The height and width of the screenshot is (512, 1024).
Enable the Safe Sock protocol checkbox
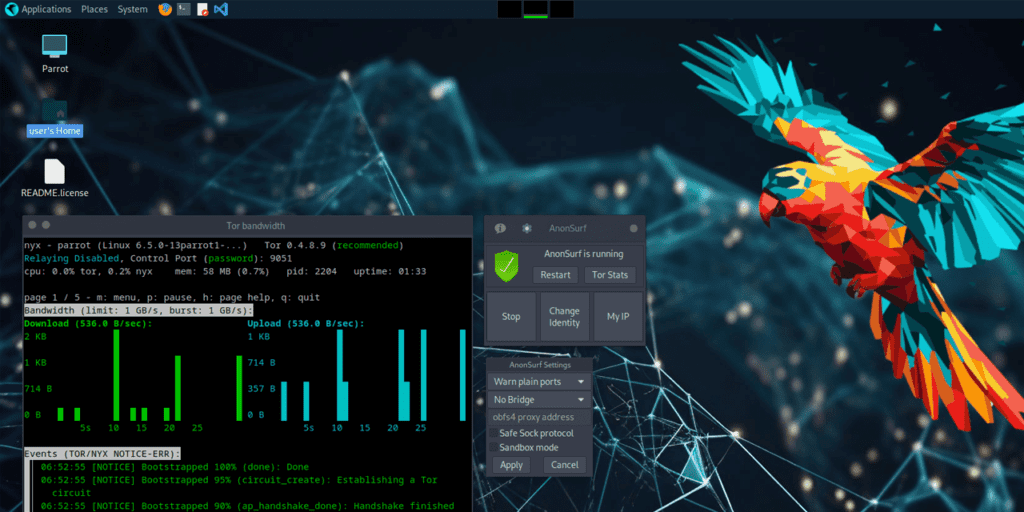[x=494, y=433]
